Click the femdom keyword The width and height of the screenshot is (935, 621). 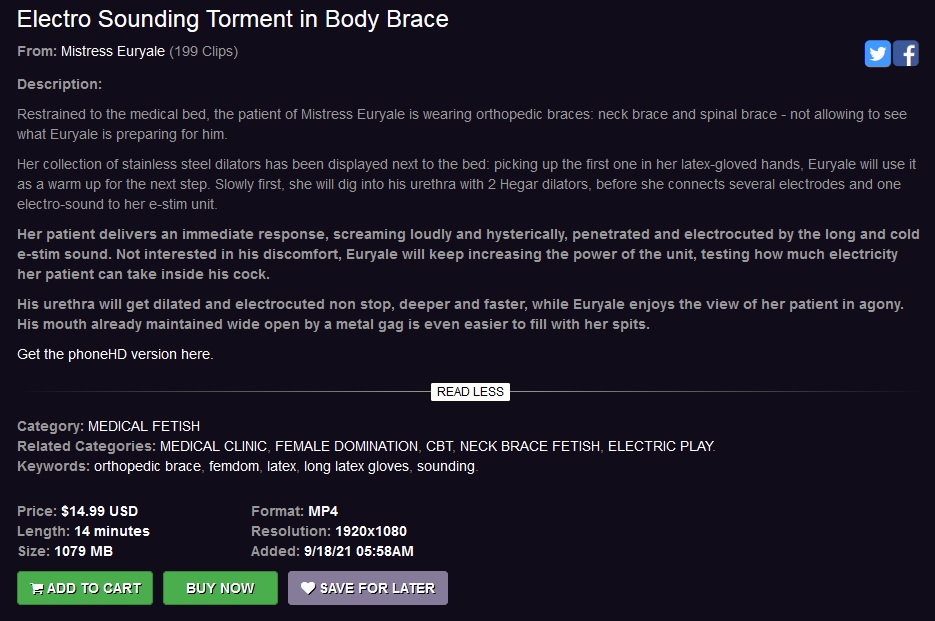click(234, 466)
